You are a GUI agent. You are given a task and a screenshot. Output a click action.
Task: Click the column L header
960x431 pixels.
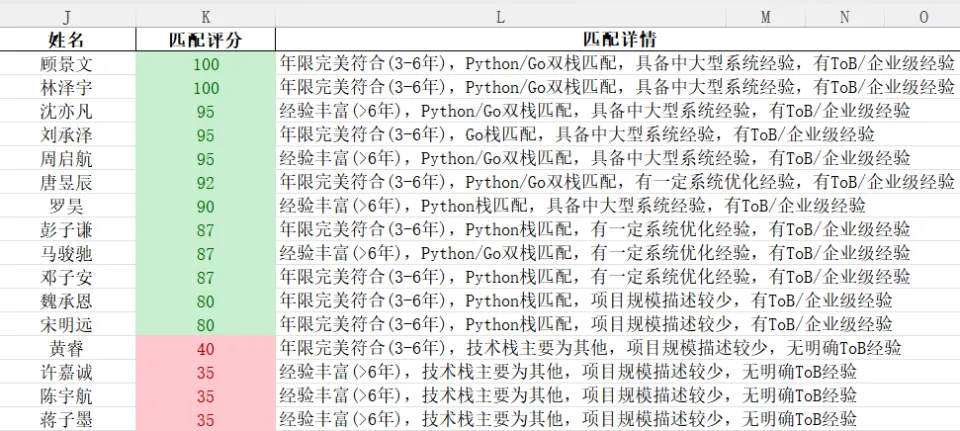500,16
